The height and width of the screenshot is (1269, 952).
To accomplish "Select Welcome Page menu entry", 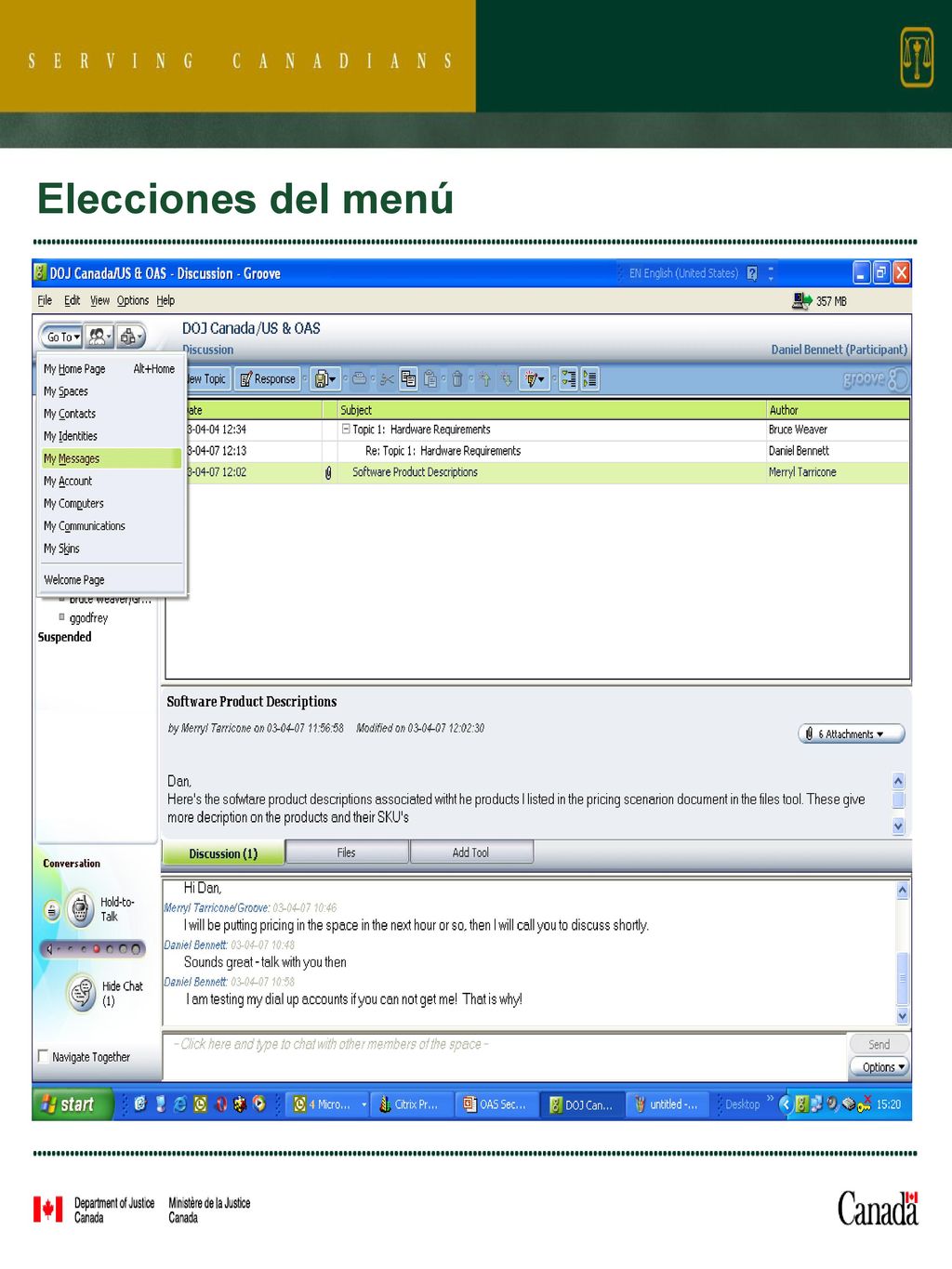I will [x=110, y=579].
